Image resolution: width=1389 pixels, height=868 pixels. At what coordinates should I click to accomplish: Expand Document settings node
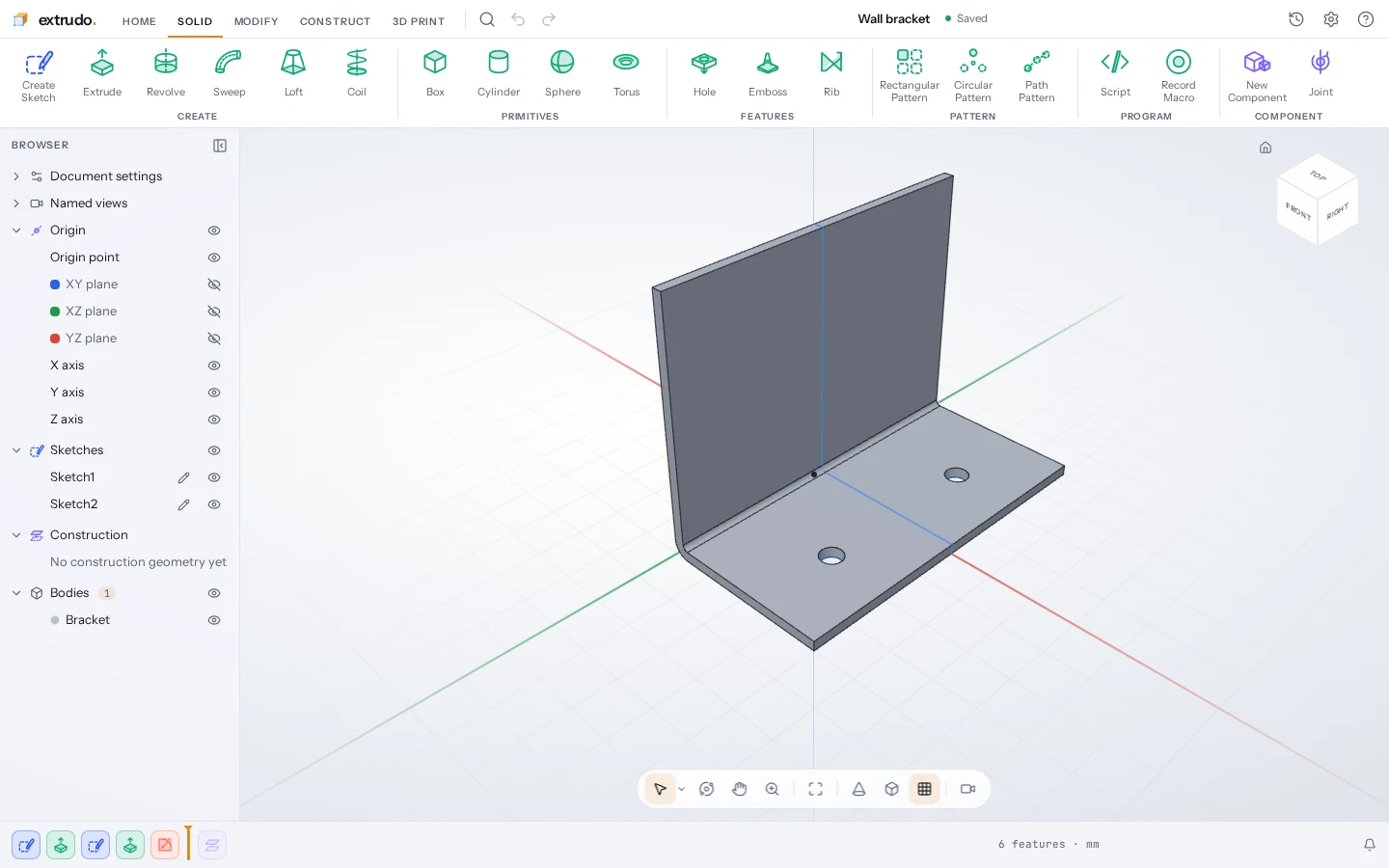tap(16, 176)
